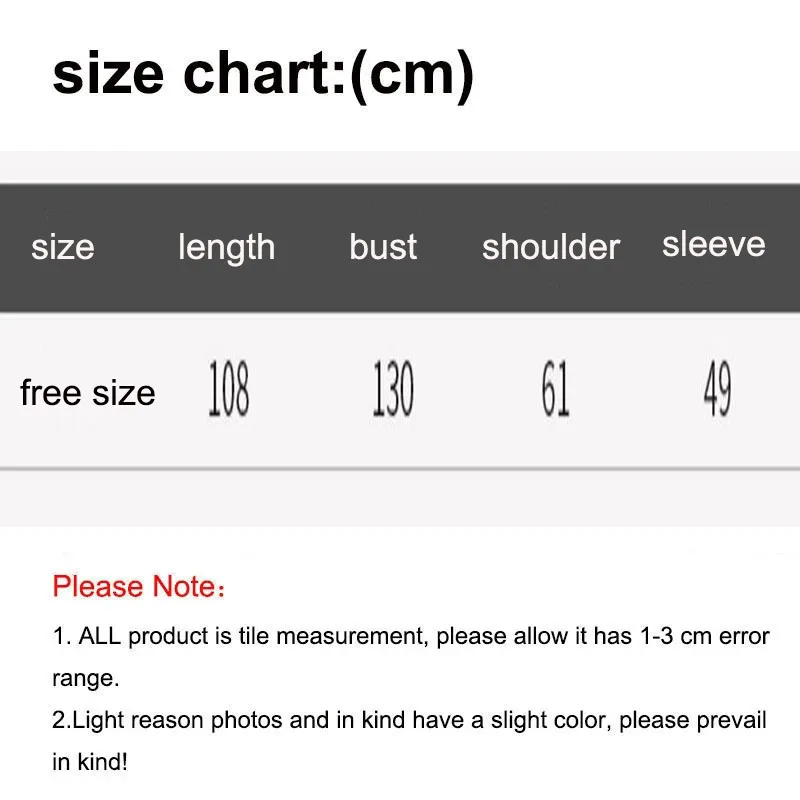The height and width of the screenshot is (800, 800).
Task: Select the "bust" column header
Action: point(383,246)
